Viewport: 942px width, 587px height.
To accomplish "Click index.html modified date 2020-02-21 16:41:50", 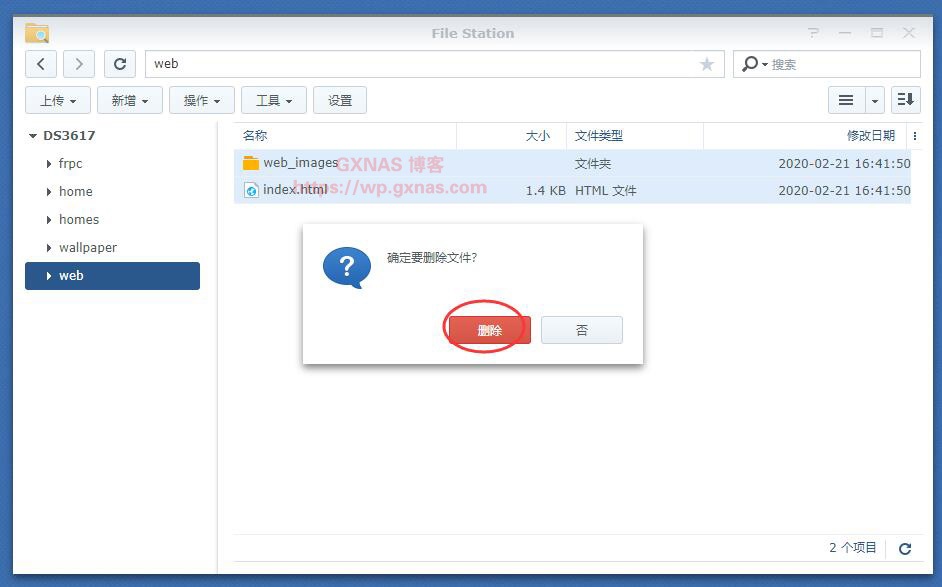I will 844,190.
